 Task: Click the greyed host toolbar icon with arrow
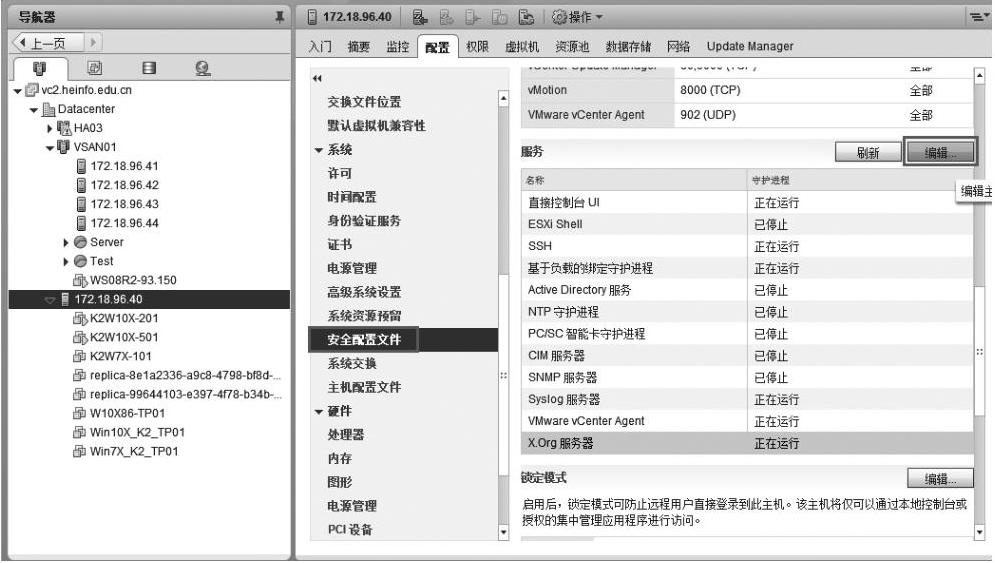(473, 17)
